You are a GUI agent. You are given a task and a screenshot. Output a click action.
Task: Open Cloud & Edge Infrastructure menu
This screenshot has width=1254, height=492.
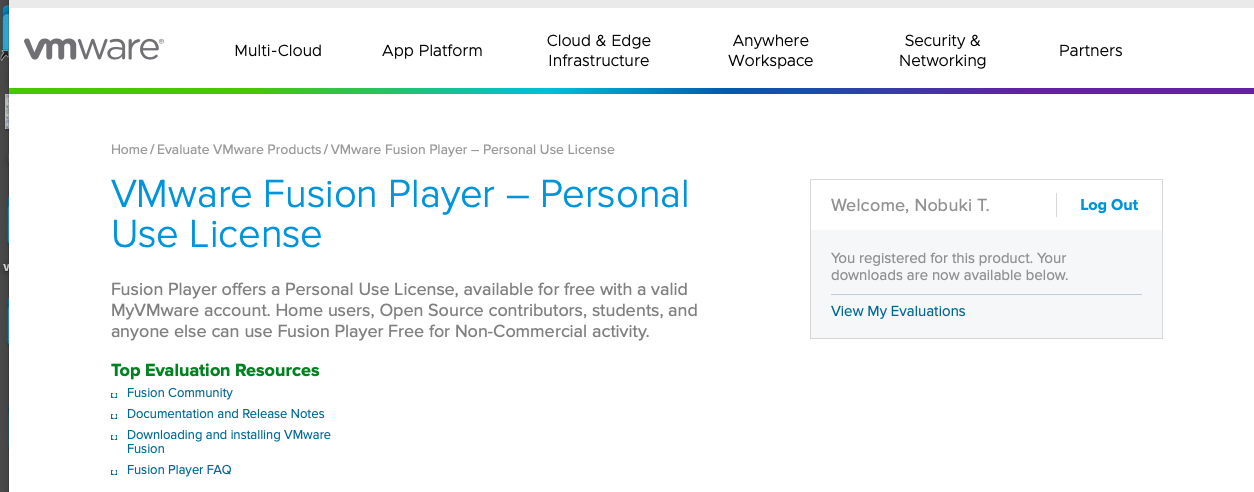(599, 51)
